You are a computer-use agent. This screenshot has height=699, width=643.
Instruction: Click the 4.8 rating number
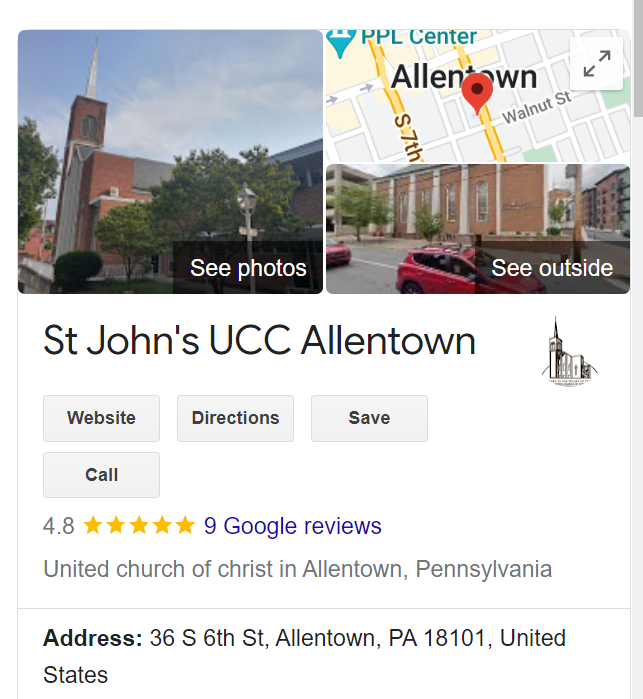(x=58, y=526)
